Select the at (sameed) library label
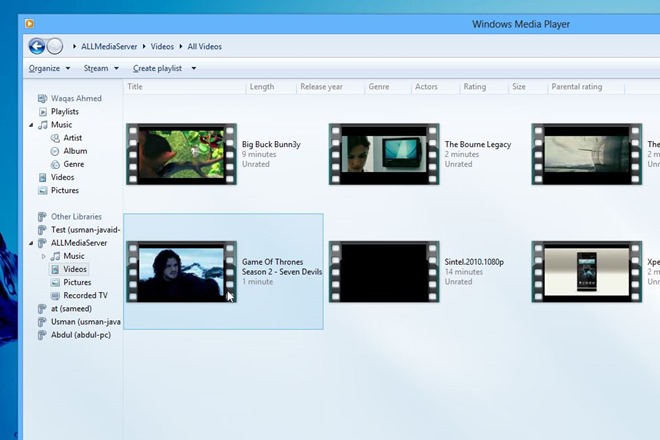Image resolution: width=660 pixels, height=440 pixels. 71,309
